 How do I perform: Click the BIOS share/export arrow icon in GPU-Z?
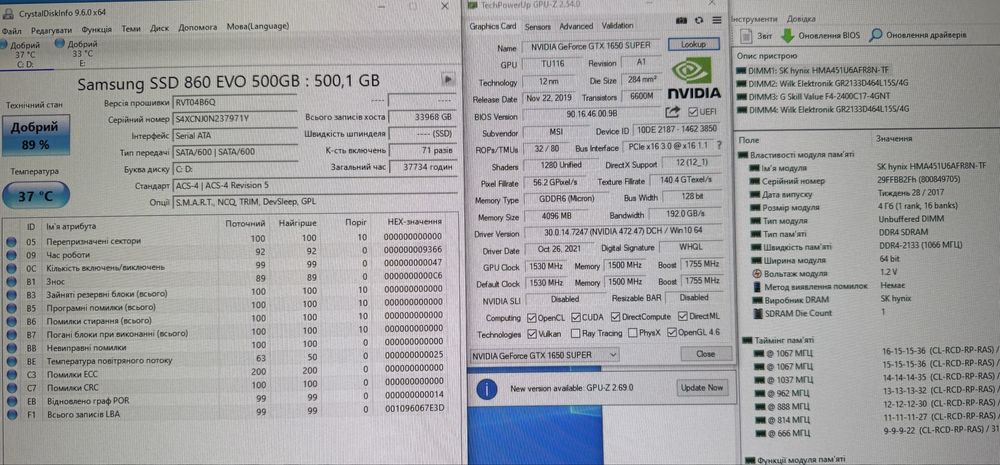tap(672, 112)
